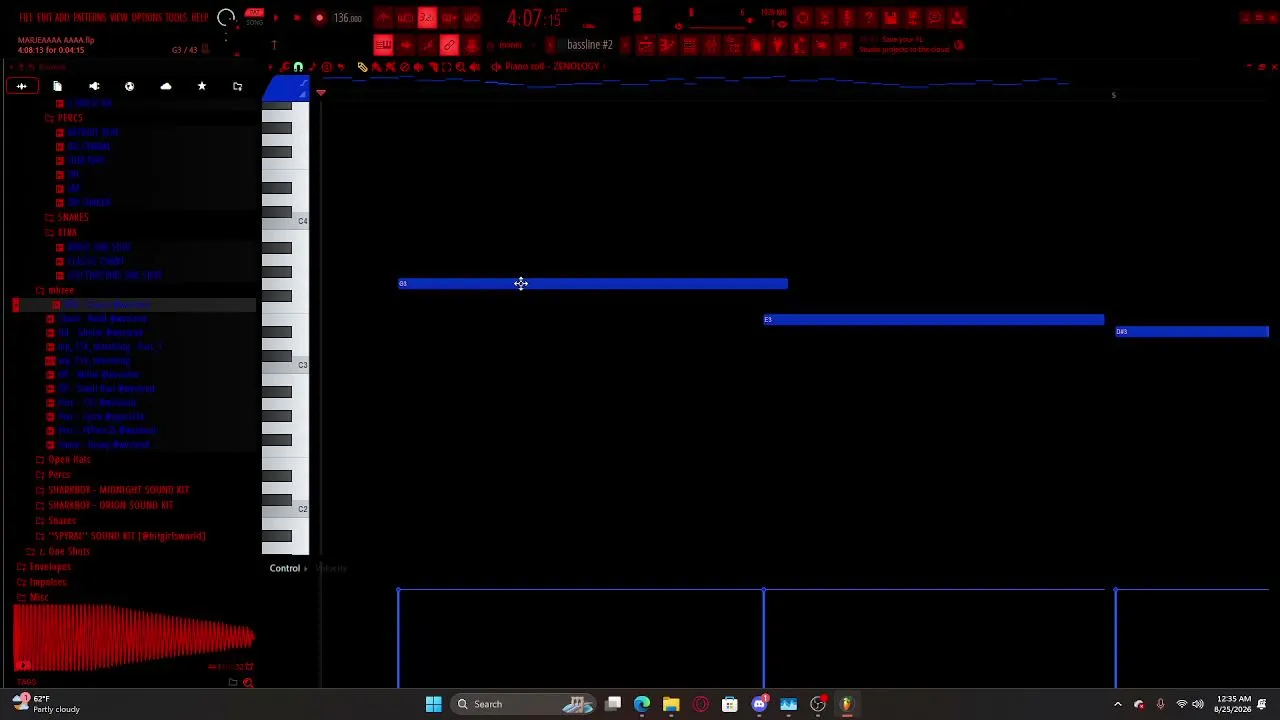Open the ADD menu
This screenshot has height=720, width=1280.
pos(62,18)
